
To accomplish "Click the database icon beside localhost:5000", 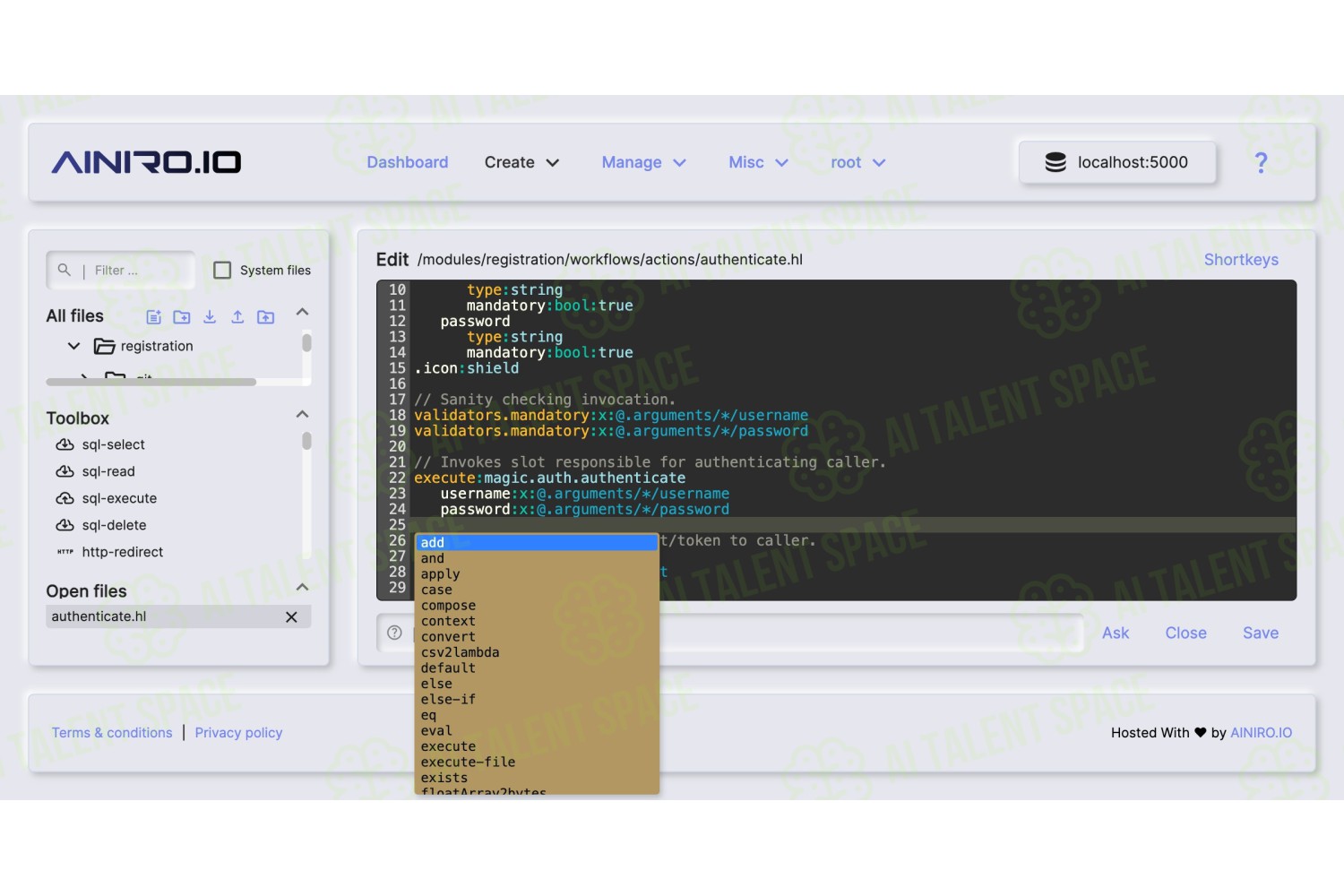I will pyautogui.click(x=1055, y=162).
